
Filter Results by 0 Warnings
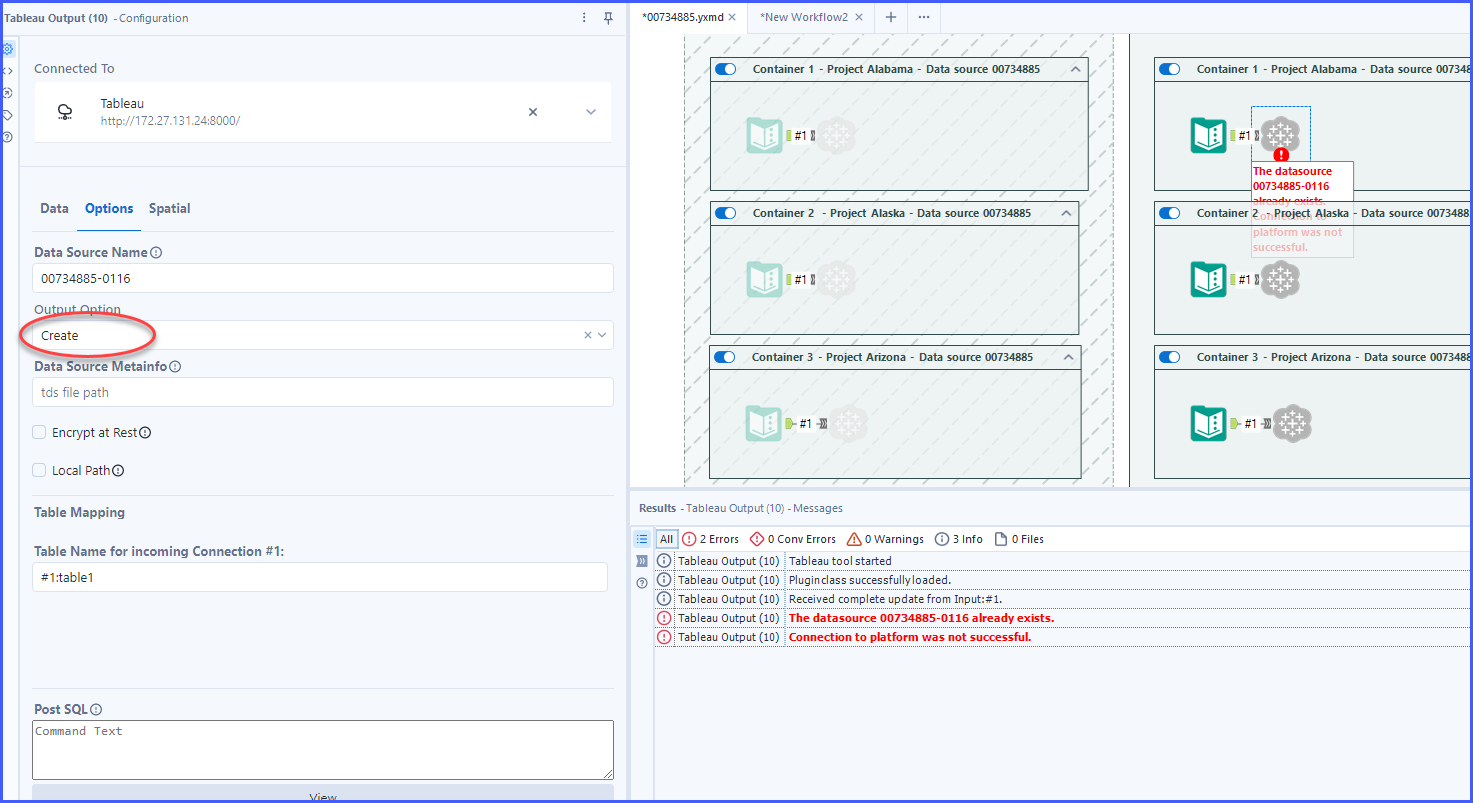click(885, 539)
